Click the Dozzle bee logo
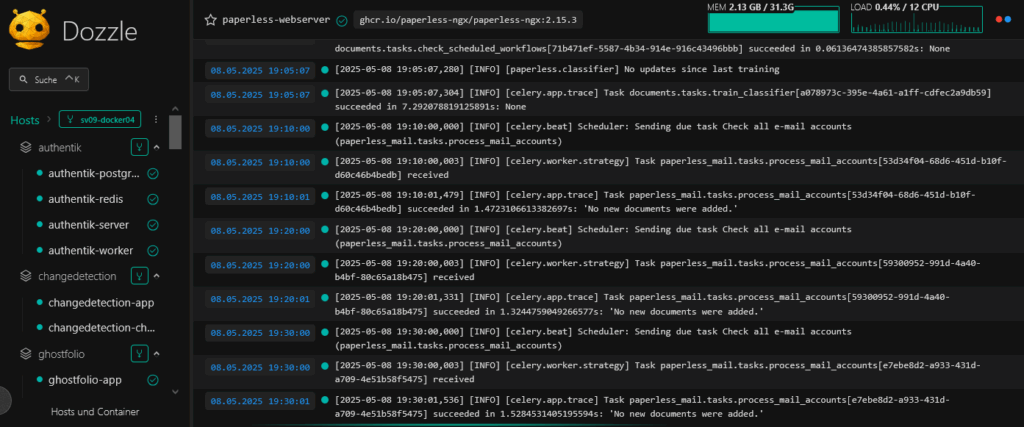Screen dimensions: 1024x427 [29, 29]
